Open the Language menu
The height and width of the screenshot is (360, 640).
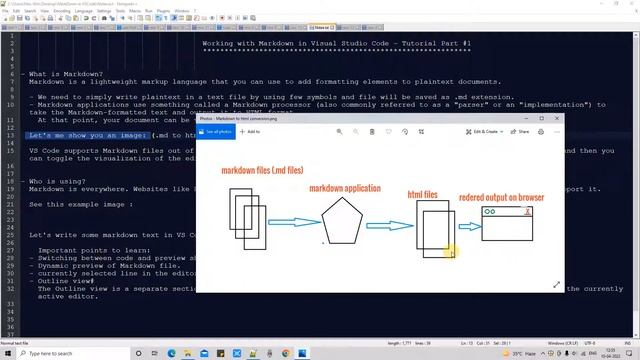(x=84, y=11)
